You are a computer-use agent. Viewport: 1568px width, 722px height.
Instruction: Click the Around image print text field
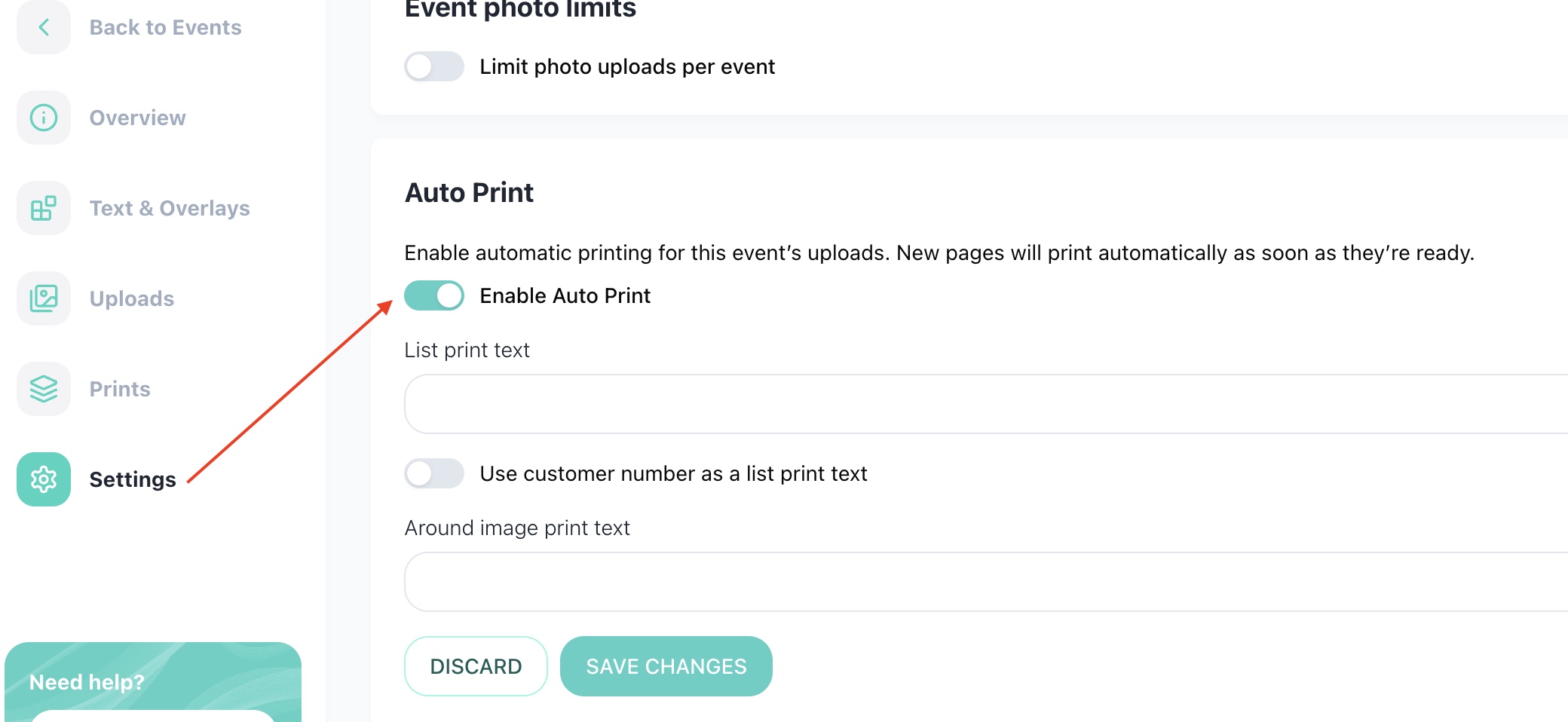point(980,582)
